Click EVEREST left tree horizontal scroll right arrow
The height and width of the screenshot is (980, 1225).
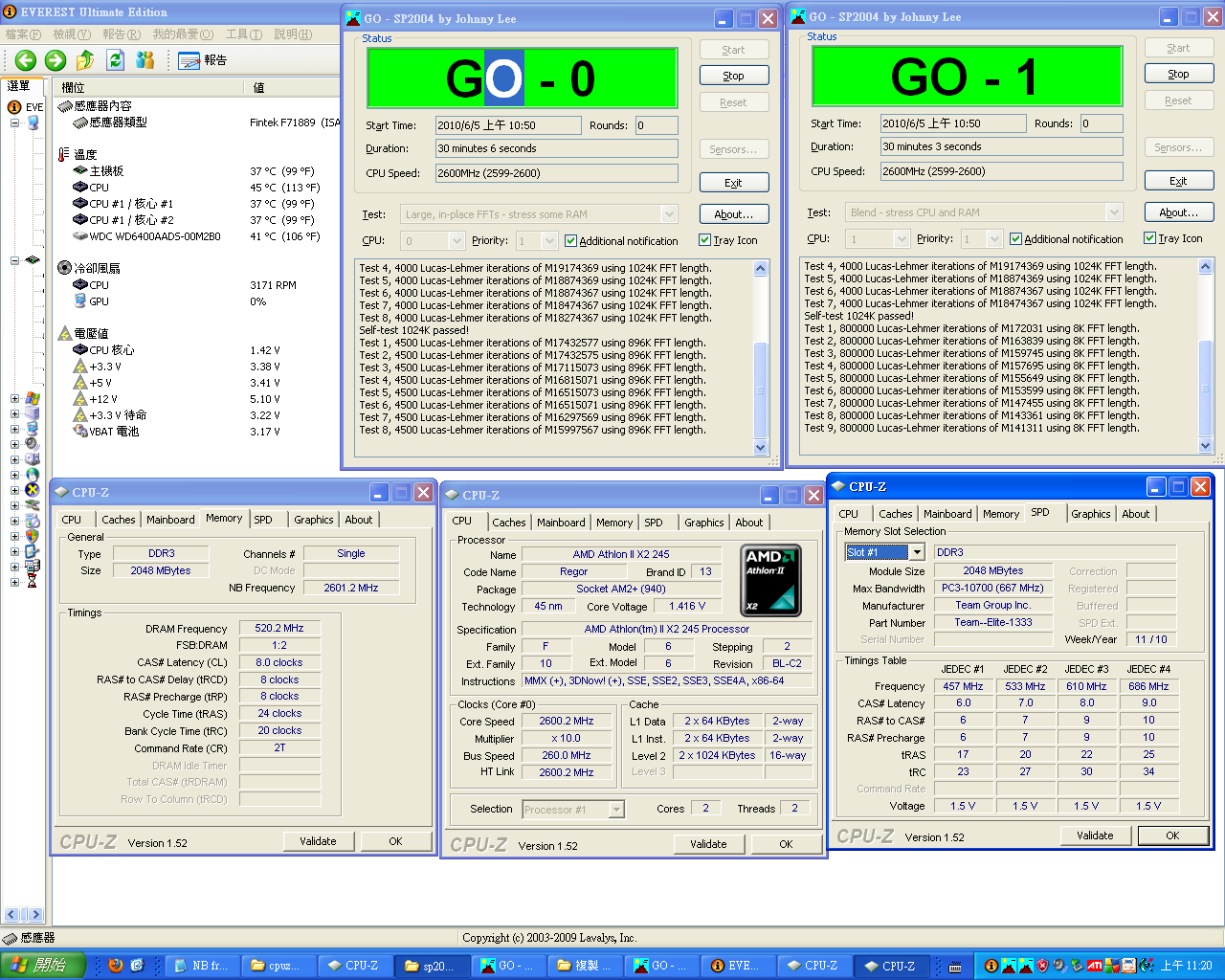34,915
